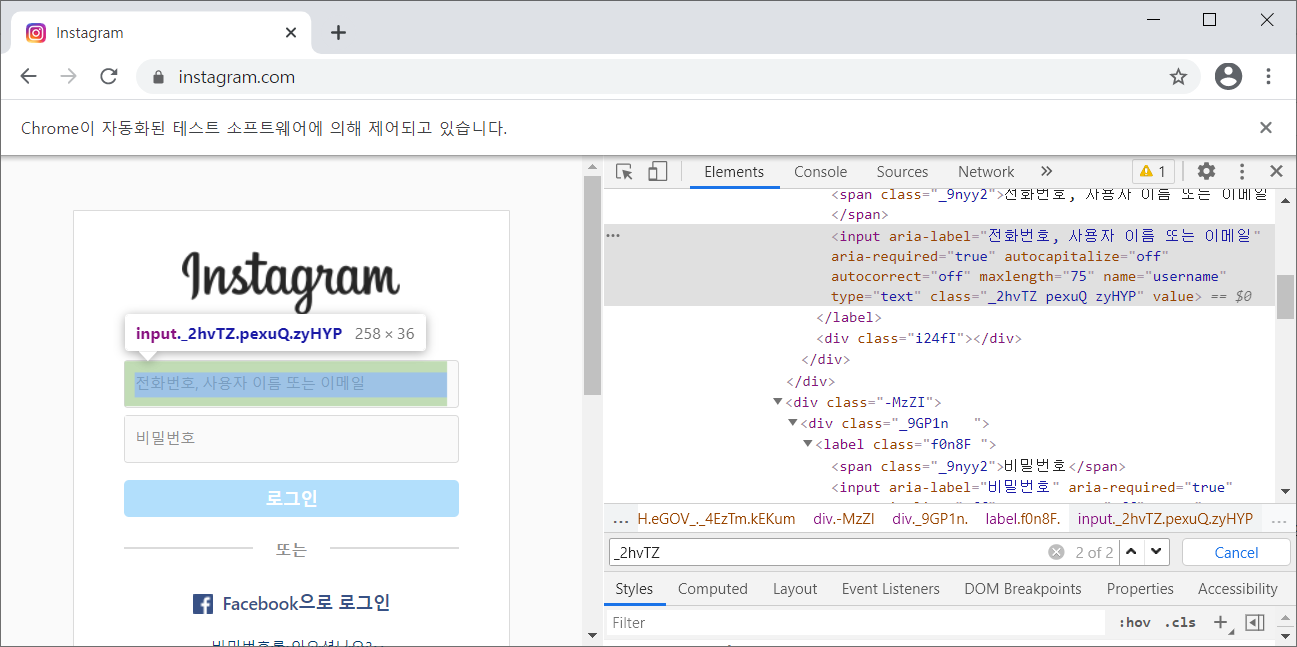Toggle the .cls class editor
Image resolution: width=1297 pixels, height=647 pixels.
(x=1180, y=622)
